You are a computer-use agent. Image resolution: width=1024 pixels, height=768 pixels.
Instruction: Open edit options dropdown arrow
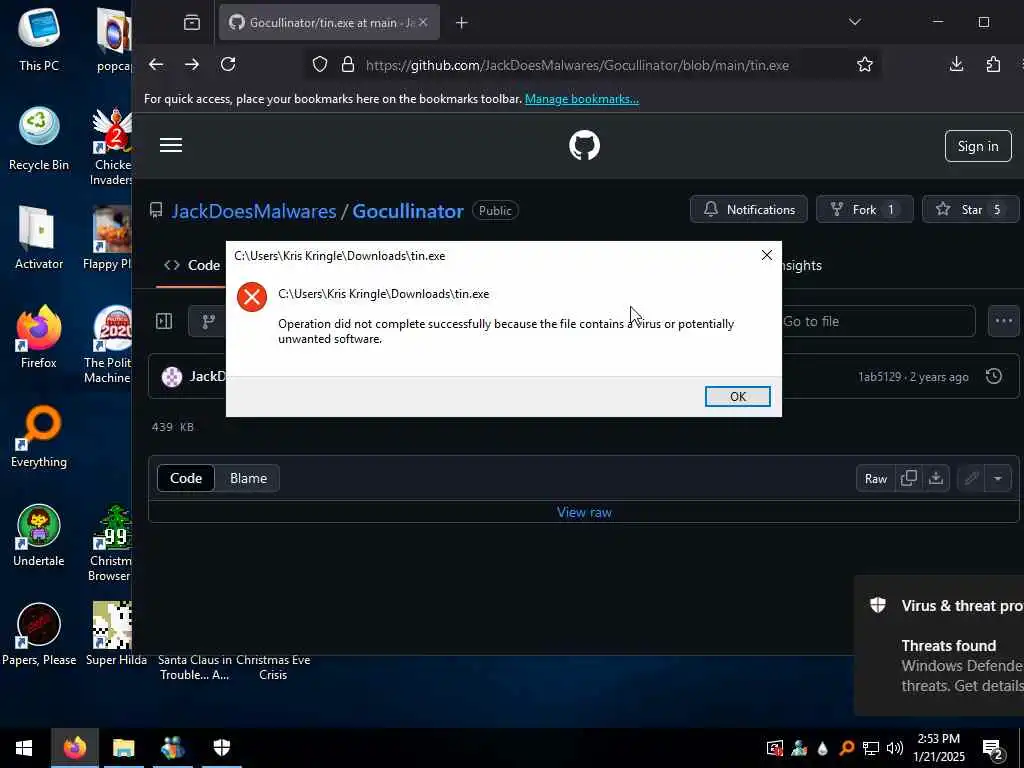pyautogui.click(x=998, y=479)
